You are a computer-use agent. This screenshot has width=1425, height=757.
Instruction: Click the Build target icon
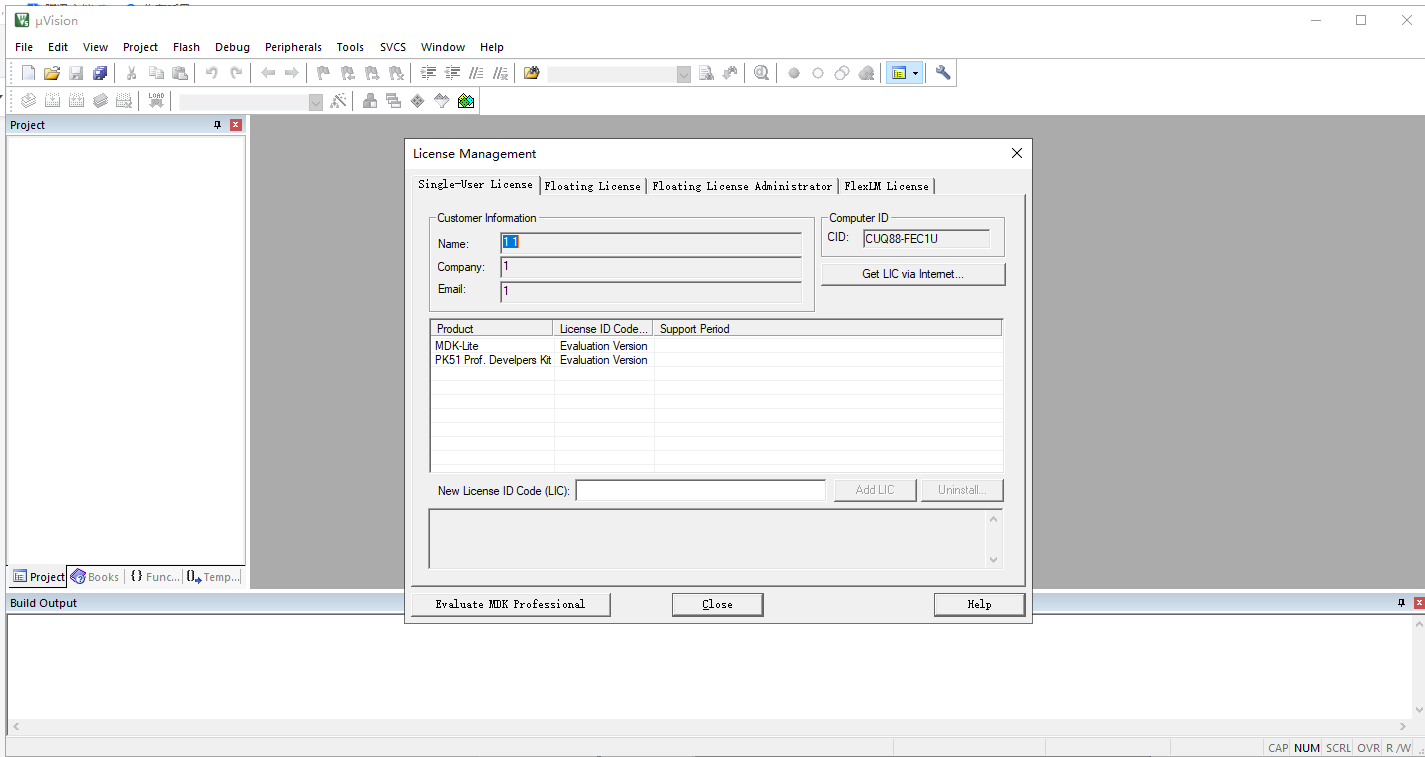tap(52, 100)
